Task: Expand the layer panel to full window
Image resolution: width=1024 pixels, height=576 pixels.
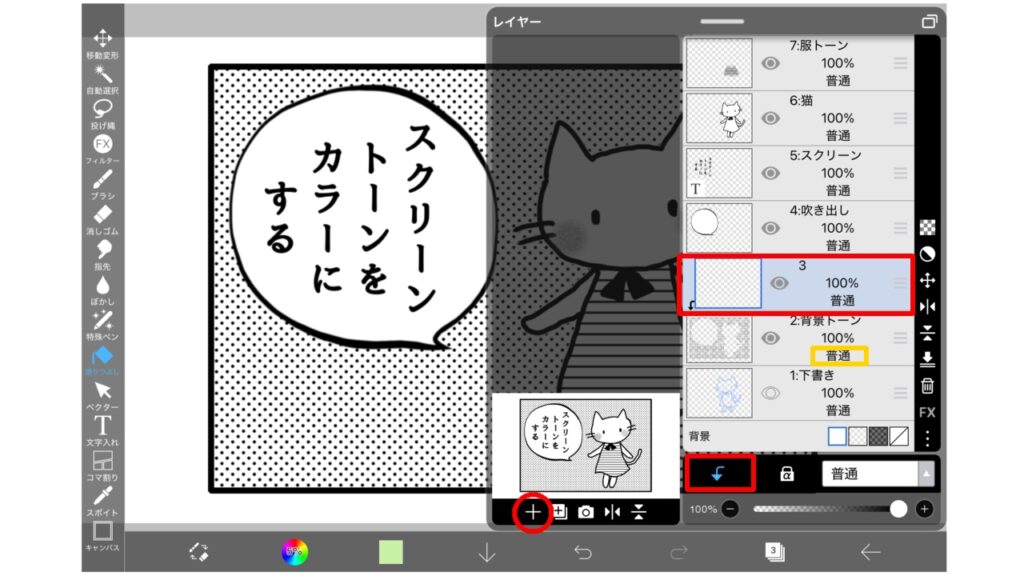Action: [x=930, y=21]
